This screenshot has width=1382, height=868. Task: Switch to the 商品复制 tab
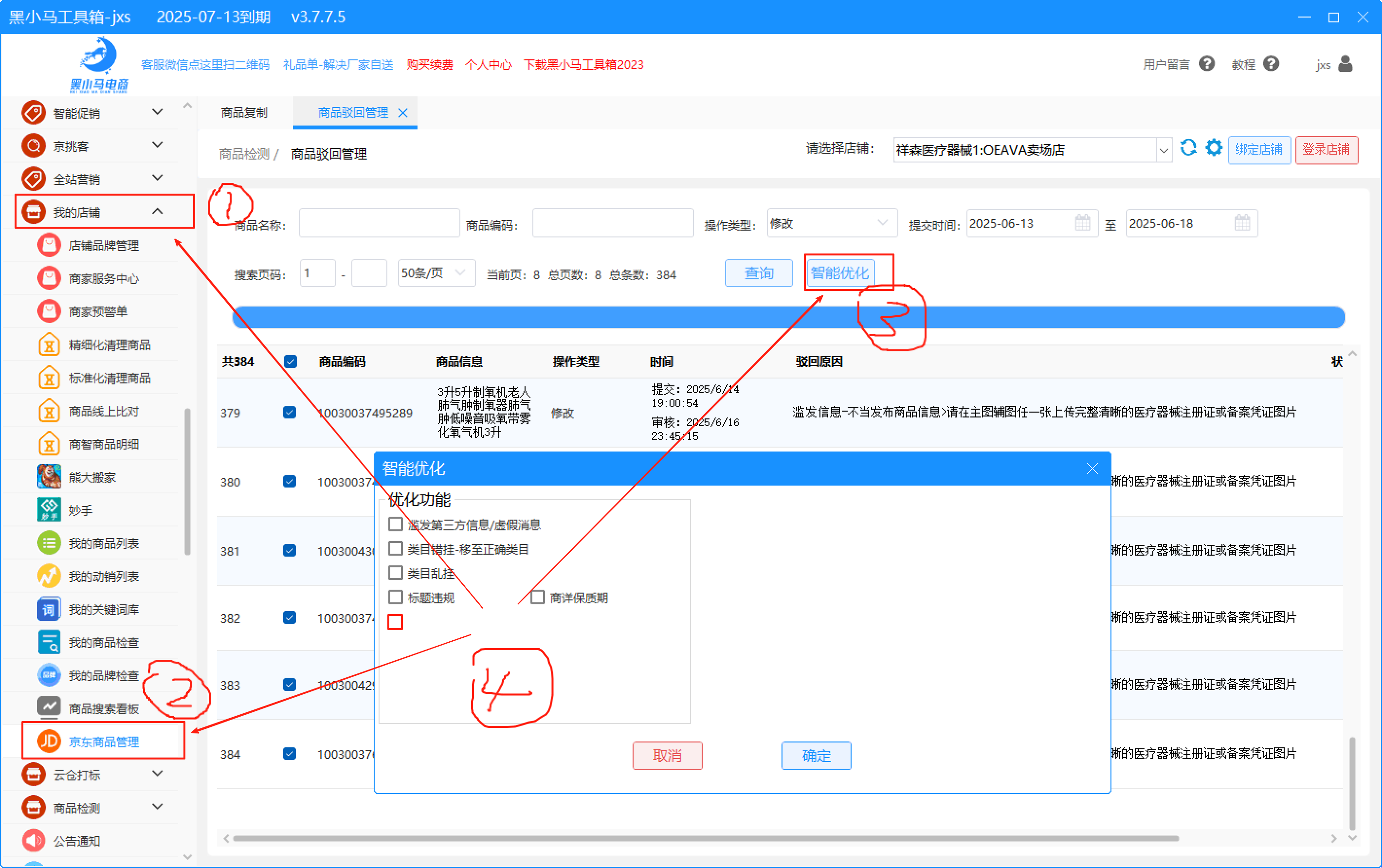pyautogui.click(x=244, y=112)
